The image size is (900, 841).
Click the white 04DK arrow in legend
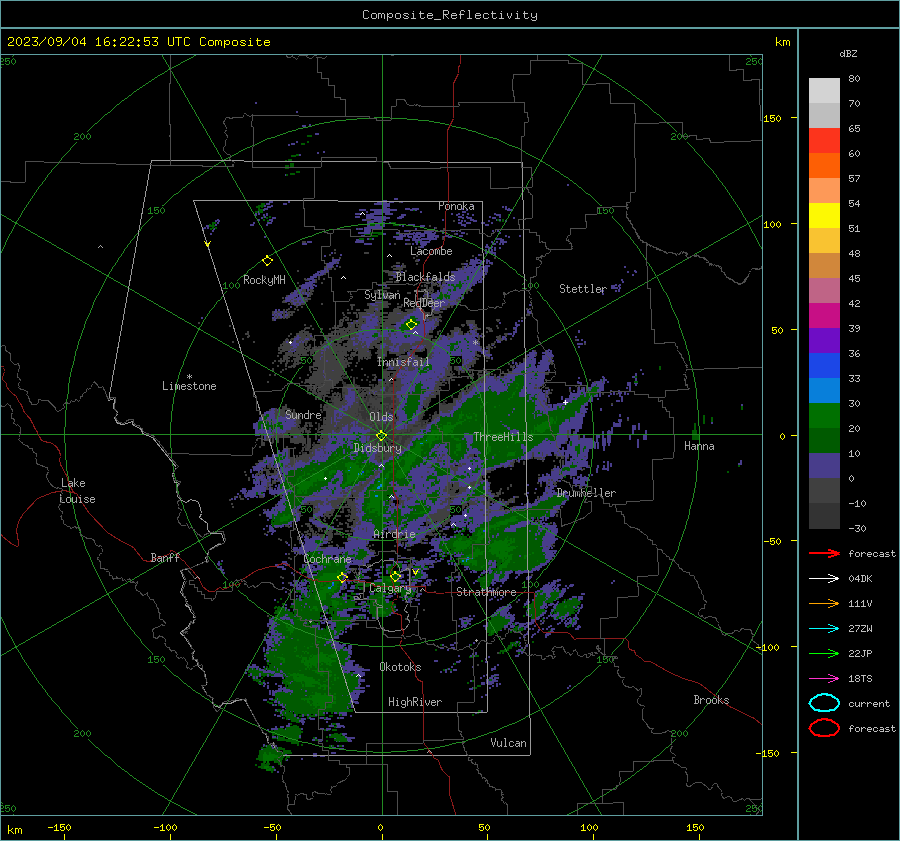[x=824, y=579]
